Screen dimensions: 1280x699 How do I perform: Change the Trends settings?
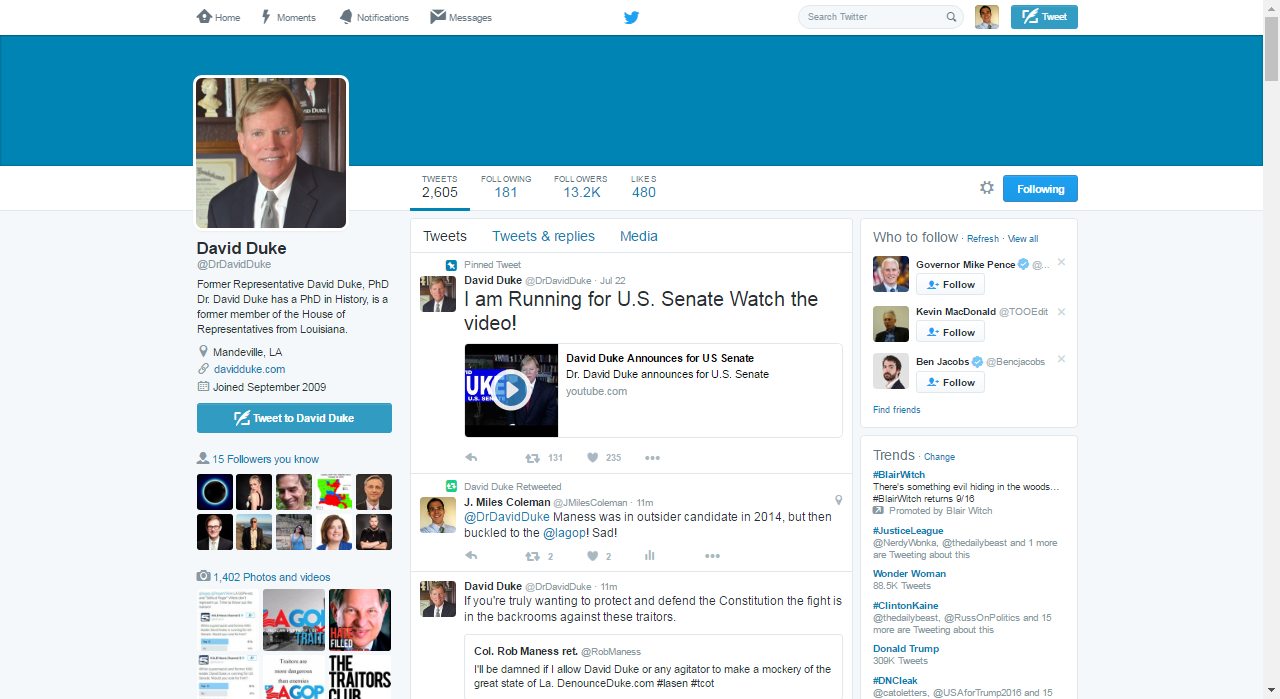[939, 457]
